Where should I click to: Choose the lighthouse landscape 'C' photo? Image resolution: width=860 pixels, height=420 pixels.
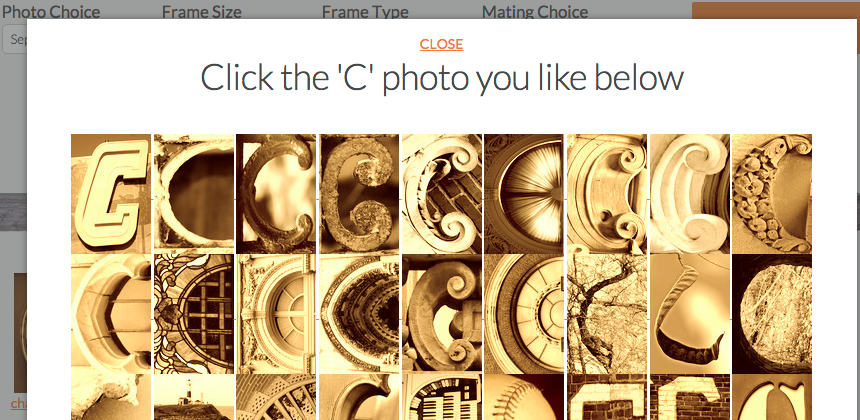[194, 397]
